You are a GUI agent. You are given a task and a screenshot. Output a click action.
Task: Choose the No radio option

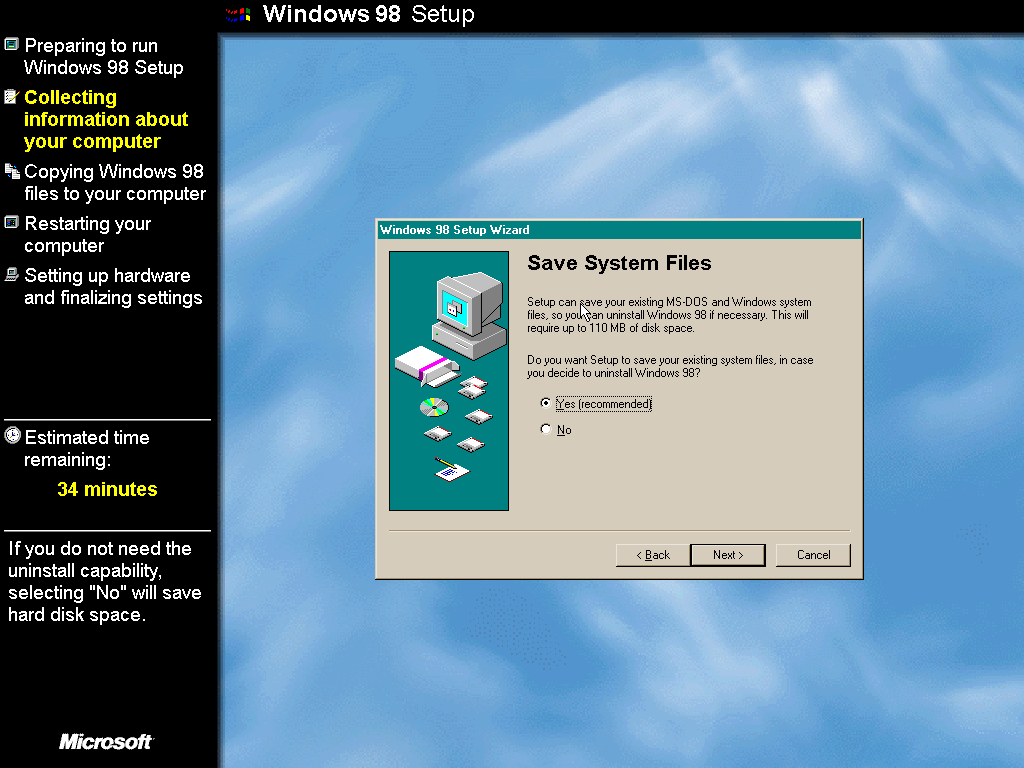coord(545,429)
